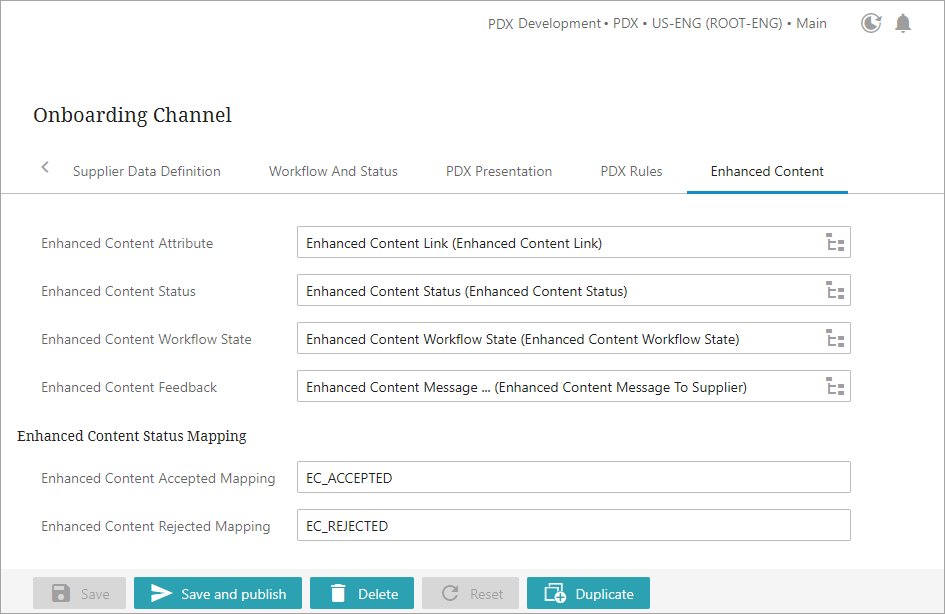Click the Enhanced Content Rejected Mapping field

point(573,526)
